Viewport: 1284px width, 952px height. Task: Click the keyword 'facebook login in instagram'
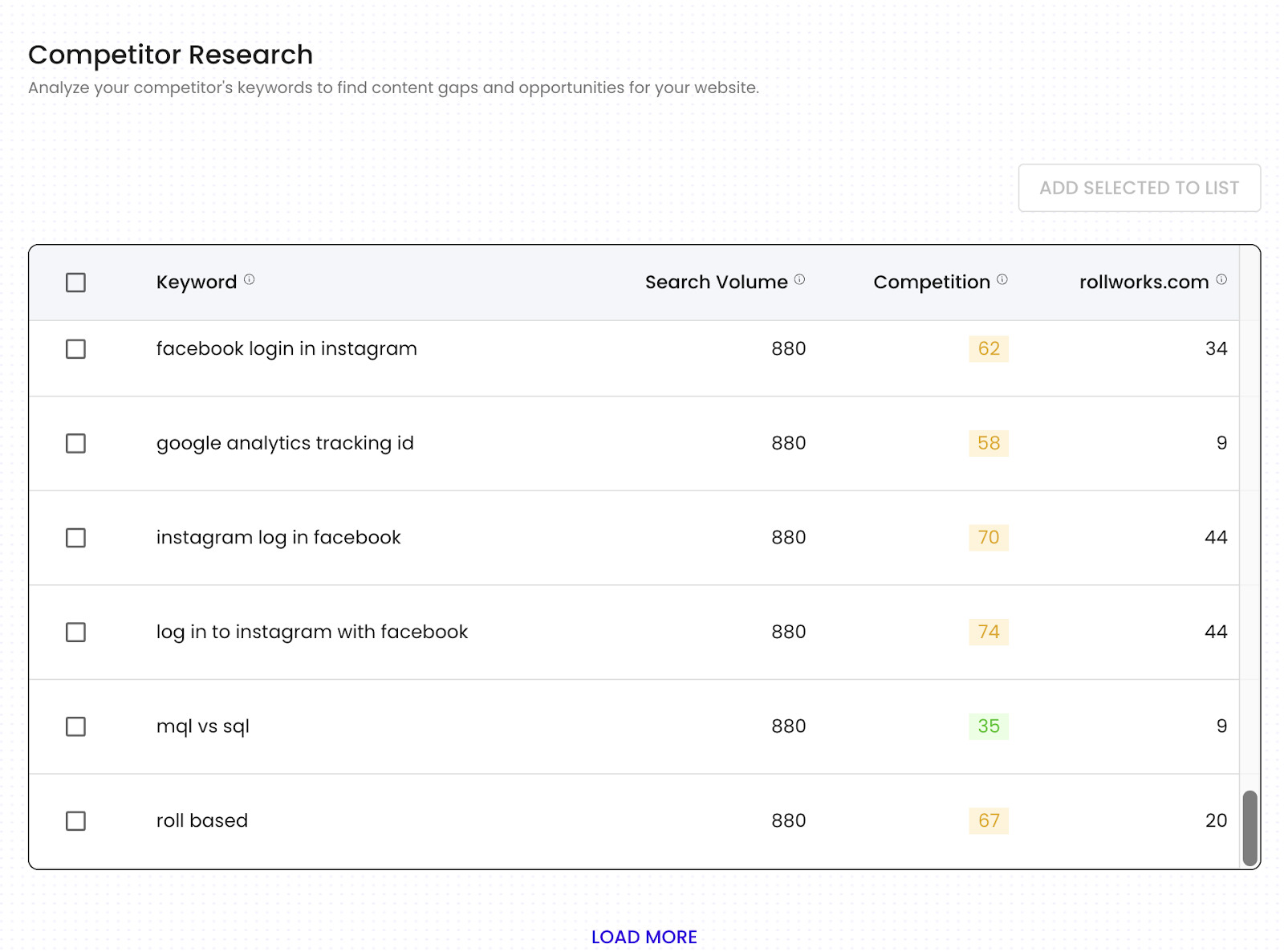tap(286, 349)
